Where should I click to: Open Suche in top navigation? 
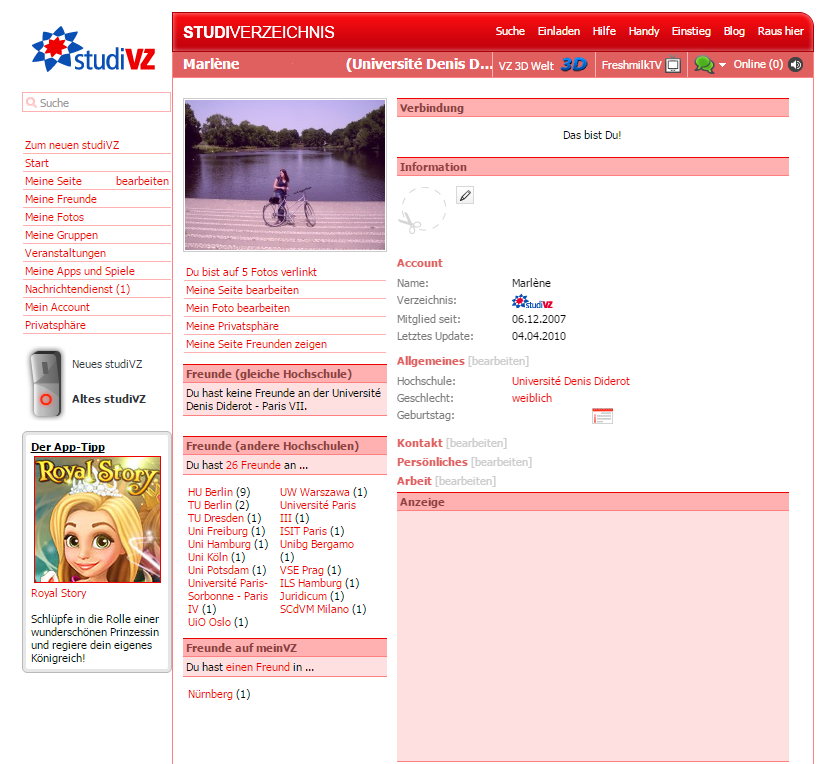(x=509, y=31)
